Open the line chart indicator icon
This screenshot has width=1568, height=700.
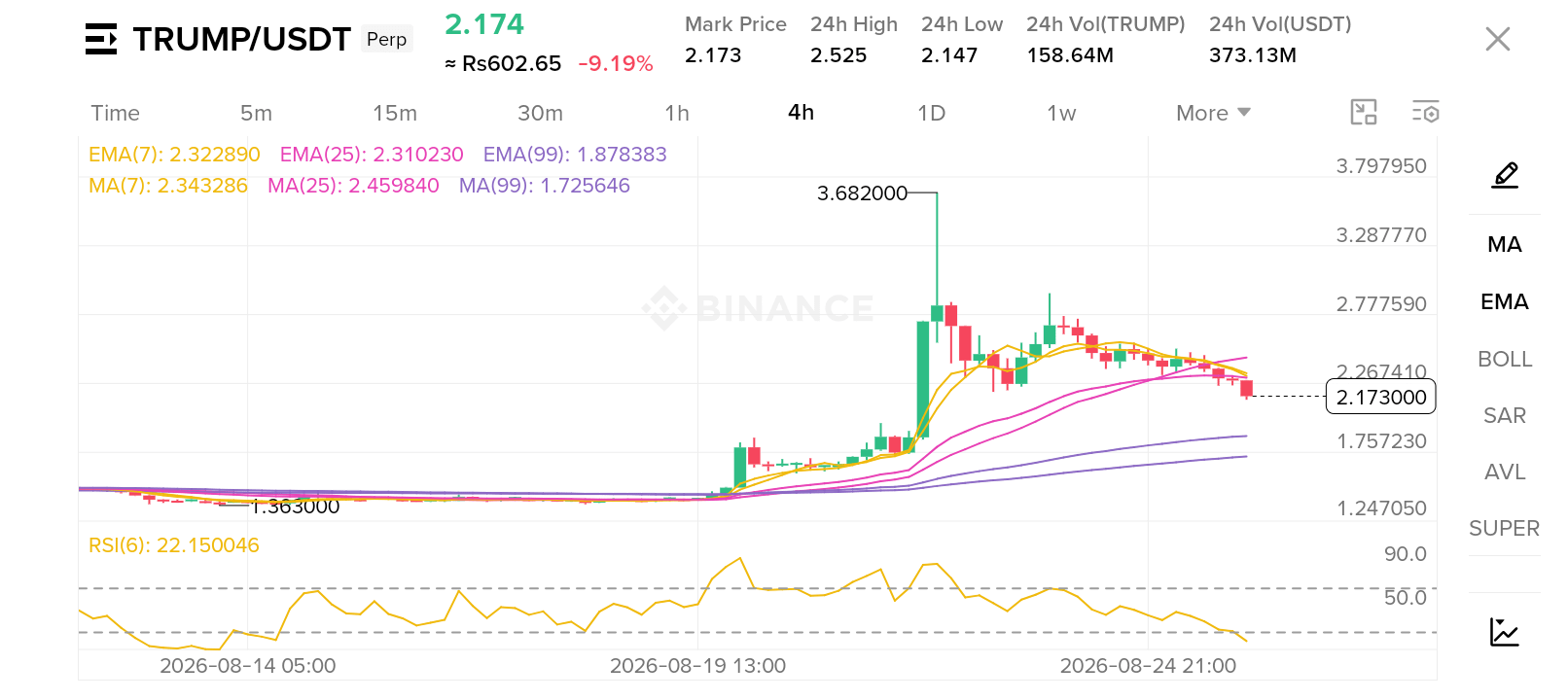(1505, 632)
